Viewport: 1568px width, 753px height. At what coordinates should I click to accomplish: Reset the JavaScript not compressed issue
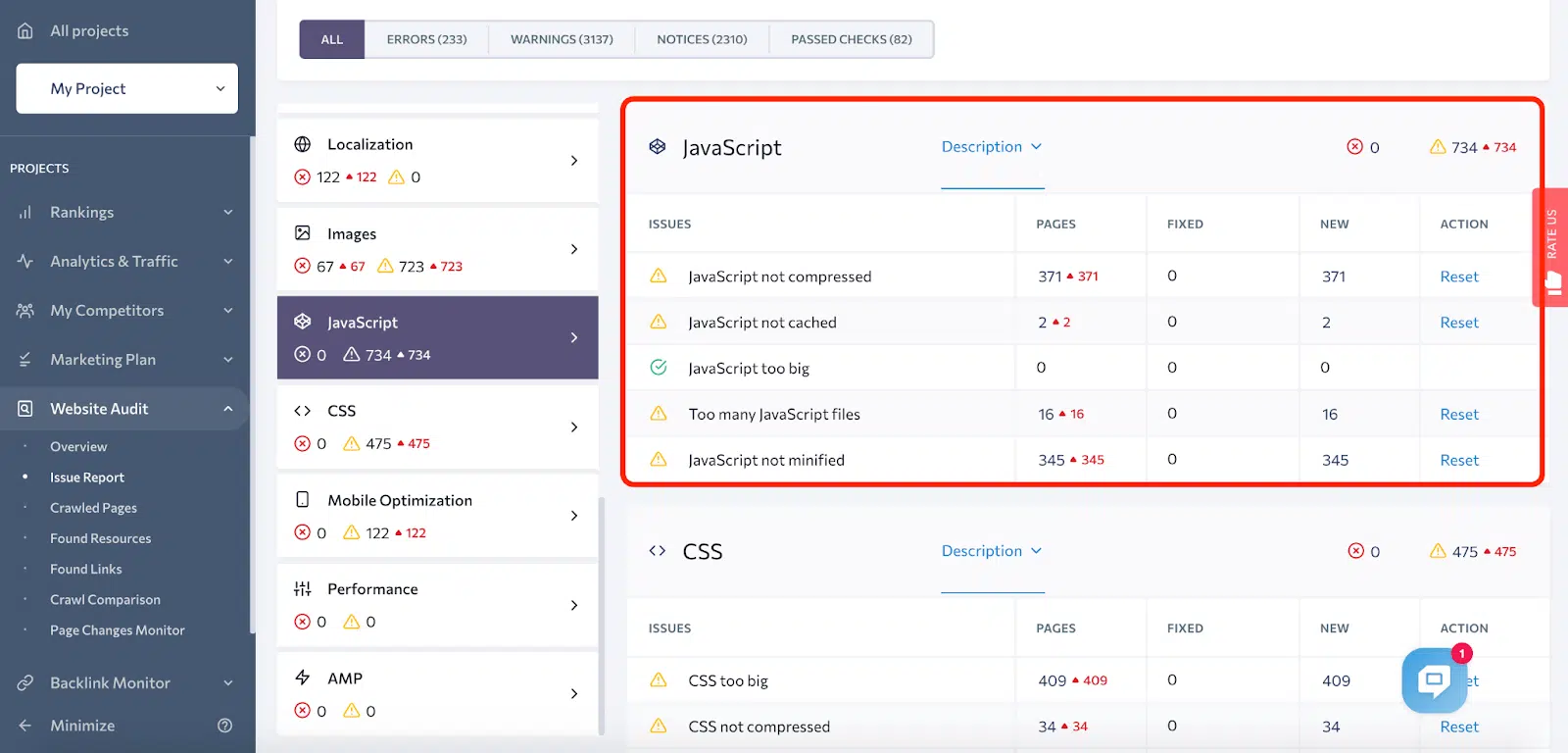1458,276
